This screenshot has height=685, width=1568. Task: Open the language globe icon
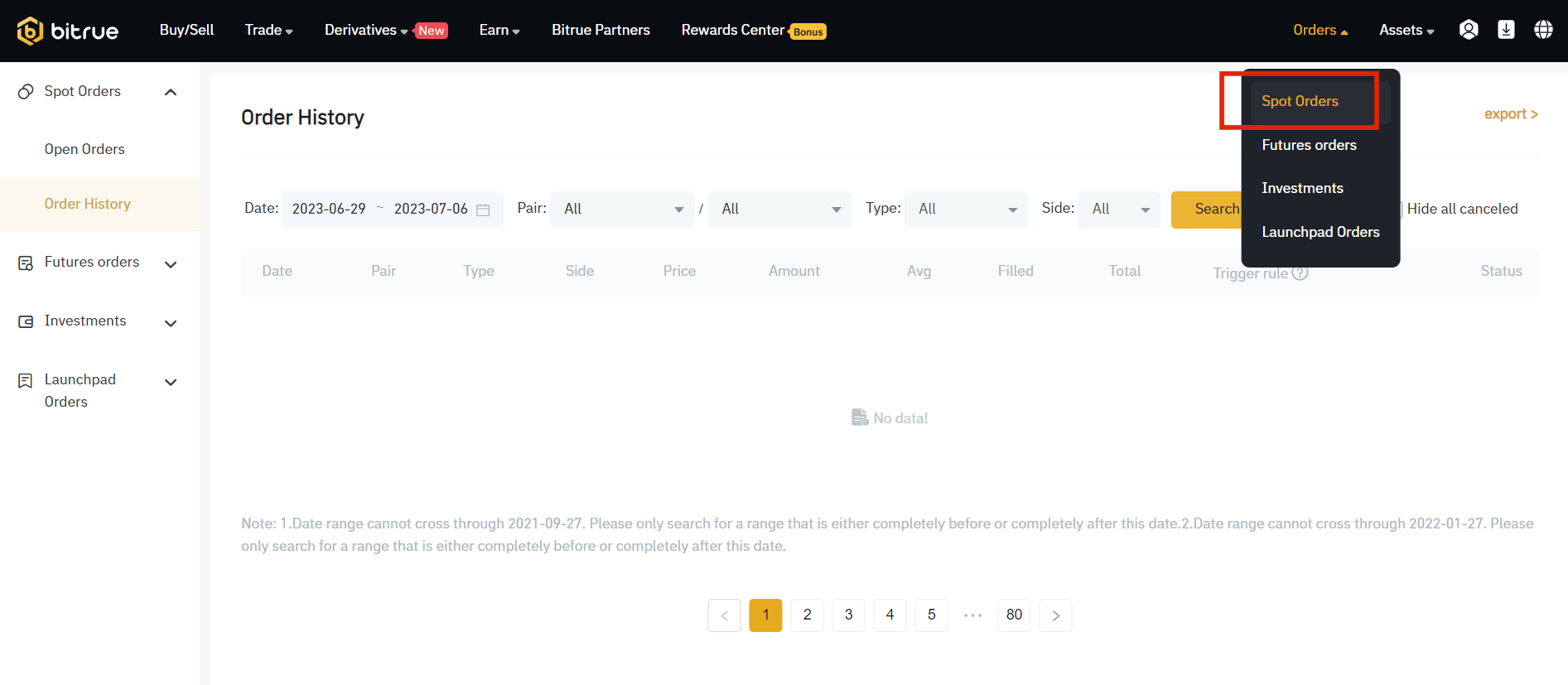point(1543,30)
